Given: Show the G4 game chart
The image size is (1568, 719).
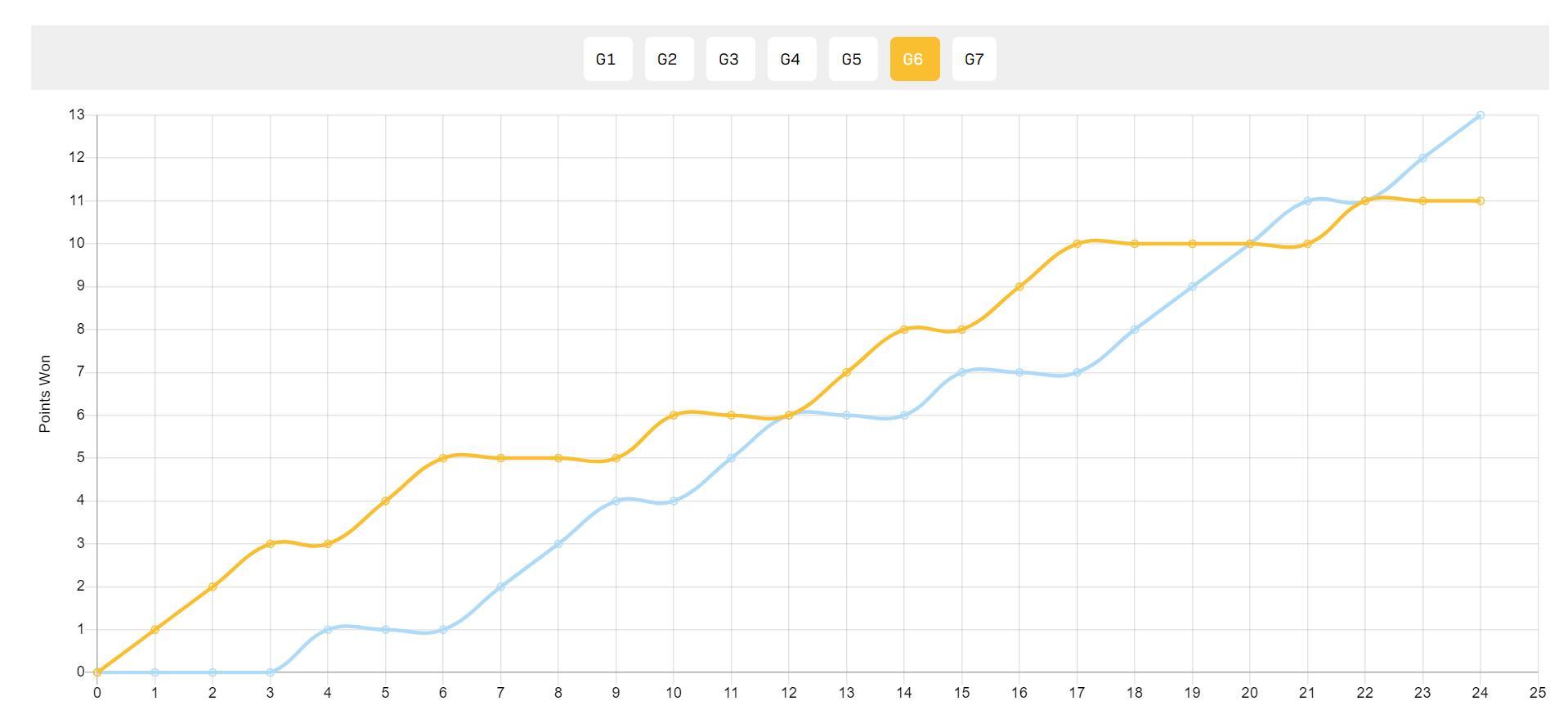Looking at the screenshot, I should click(791, 59).
